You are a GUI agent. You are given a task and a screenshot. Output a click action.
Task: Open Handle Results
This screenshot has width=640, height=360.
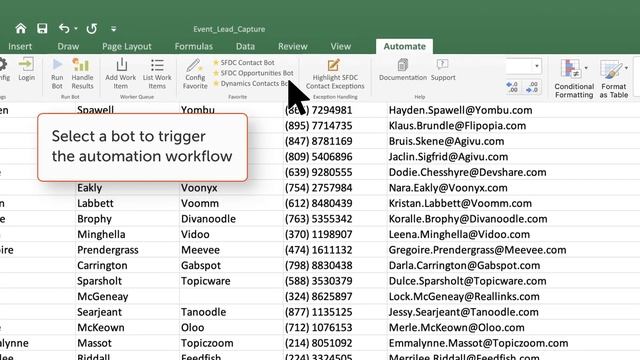82,74
